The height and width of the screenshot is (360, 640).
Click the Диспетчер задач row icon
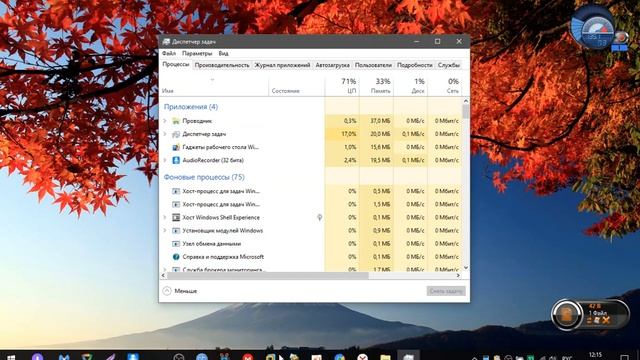(x=176, y=134)
